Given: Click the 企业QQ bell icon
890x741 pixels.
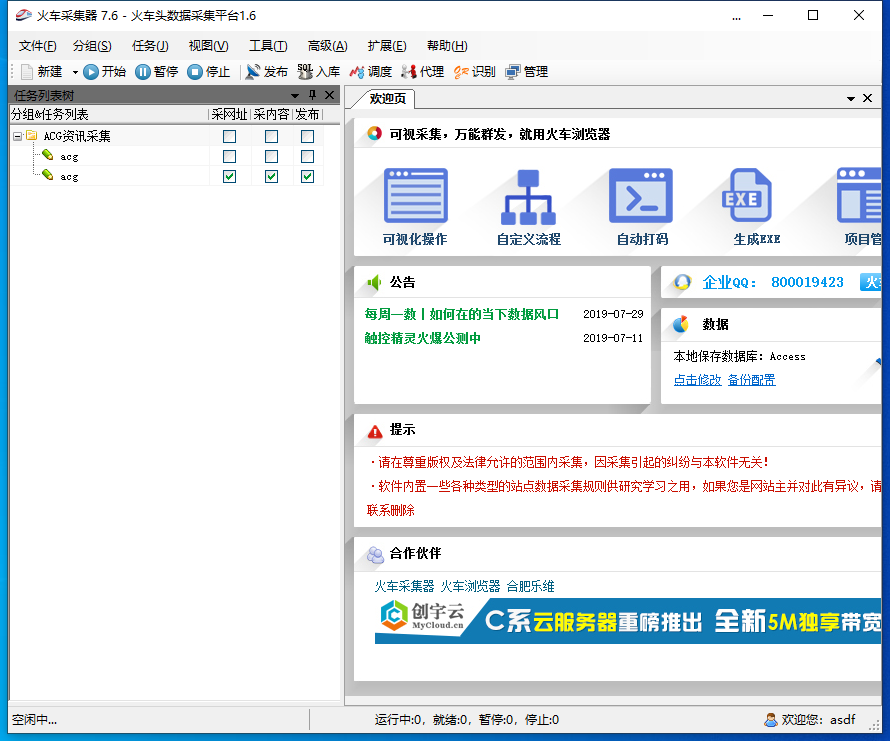Looking at the screenshot, I should pyautogui.click(x=682, y=282).
